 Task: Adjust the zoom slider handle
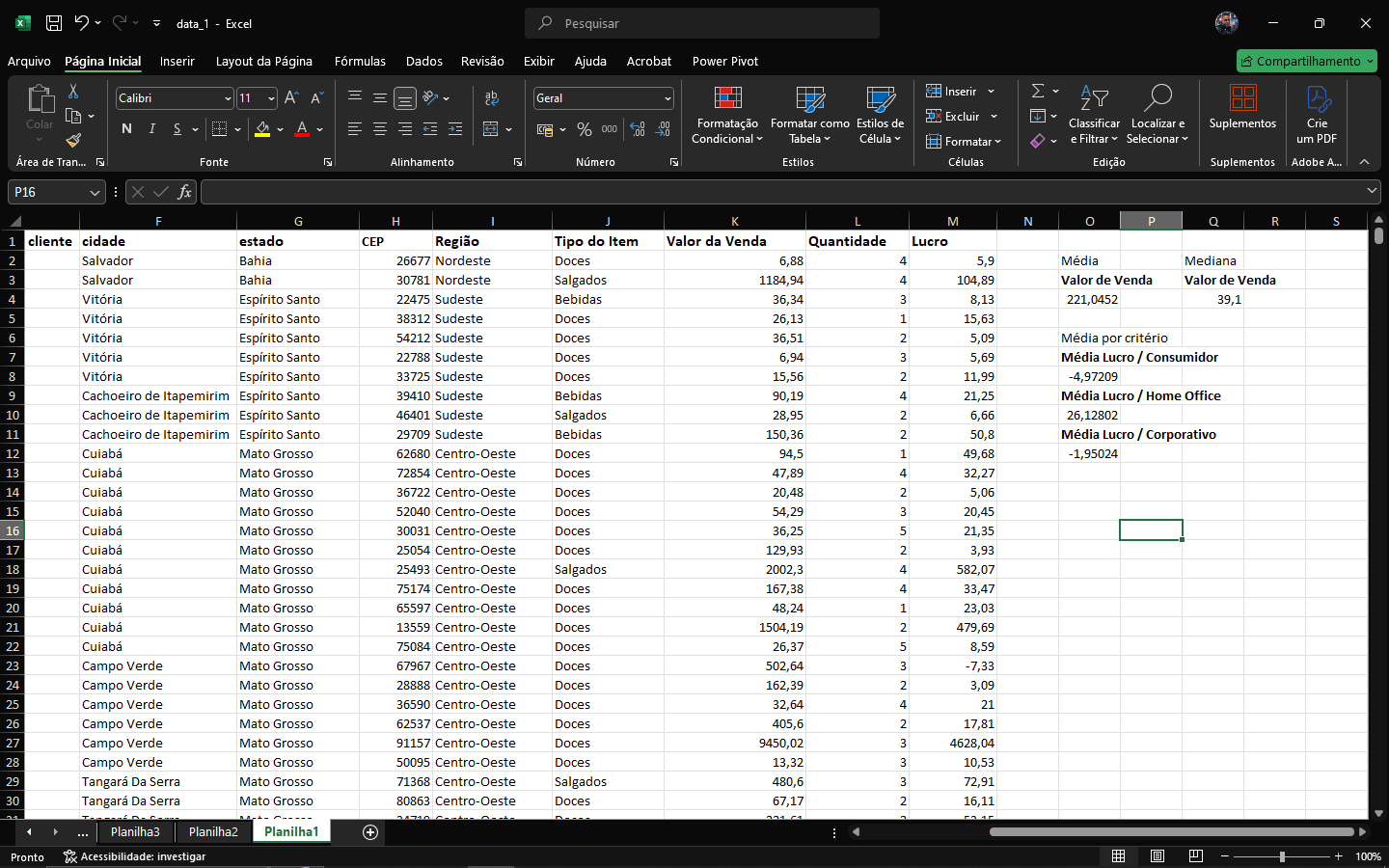1282,856
